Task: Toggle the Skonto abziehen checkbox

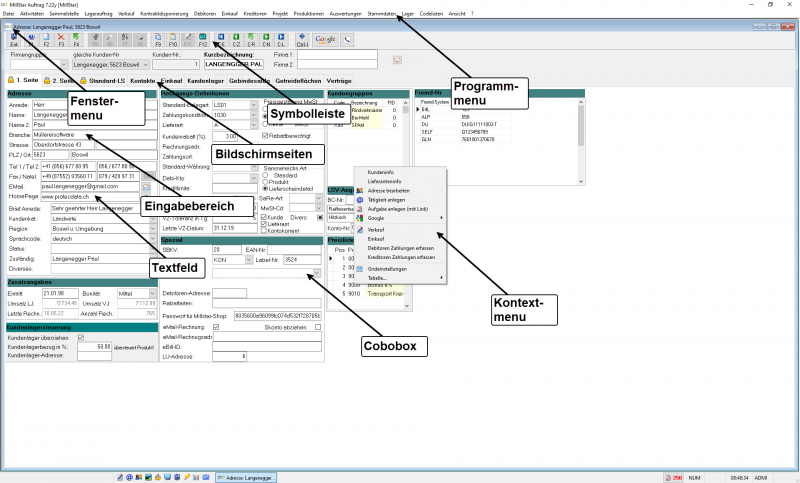Action: tap(318, 327)
